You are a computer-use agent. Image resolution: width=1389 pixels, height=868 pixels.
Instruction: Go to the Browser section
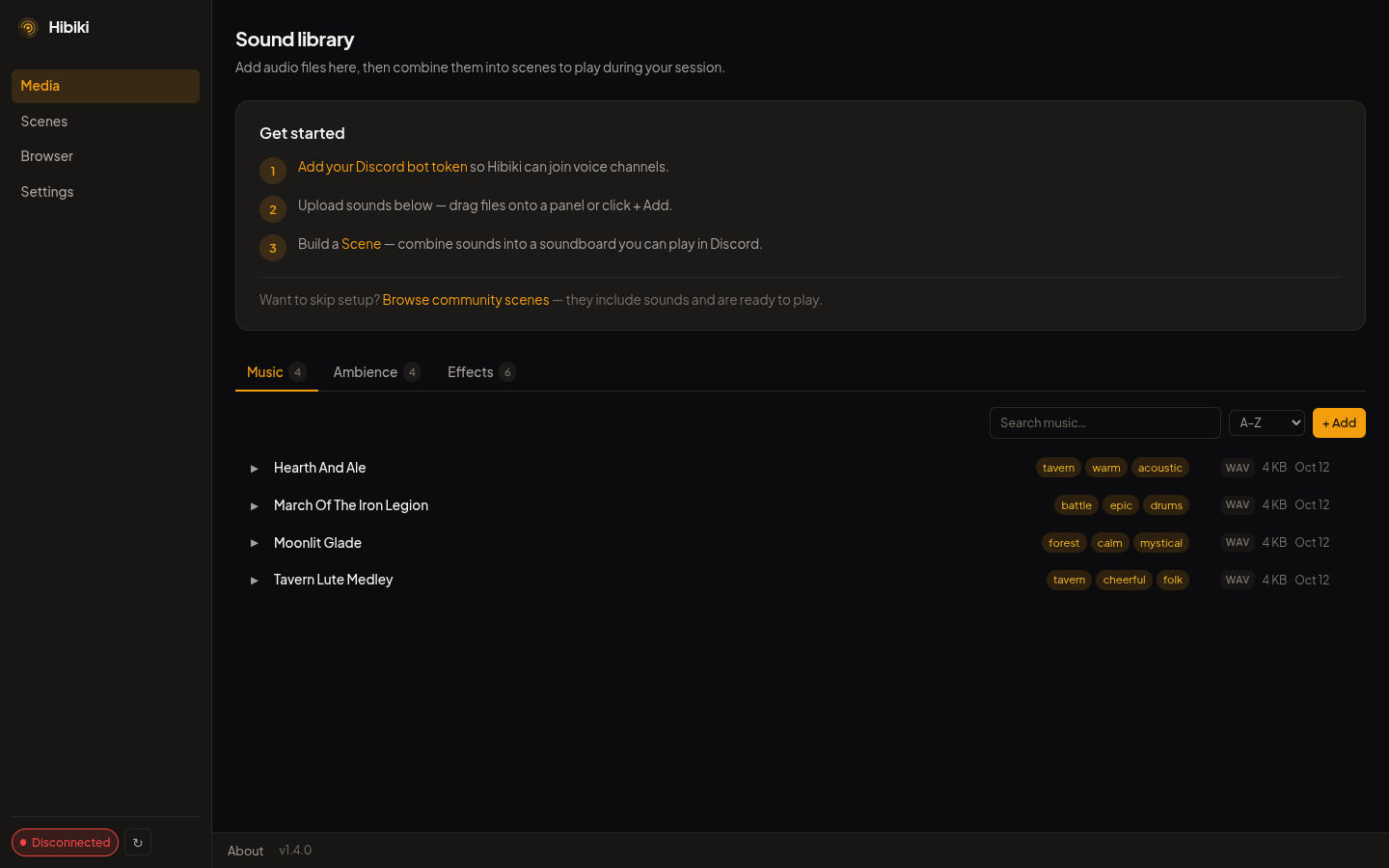105,156
